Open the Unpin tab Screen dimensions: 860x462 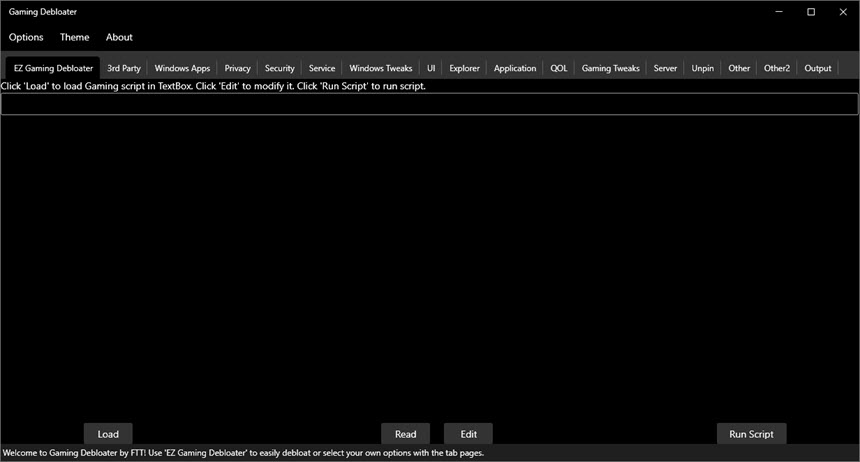(703, 69)
